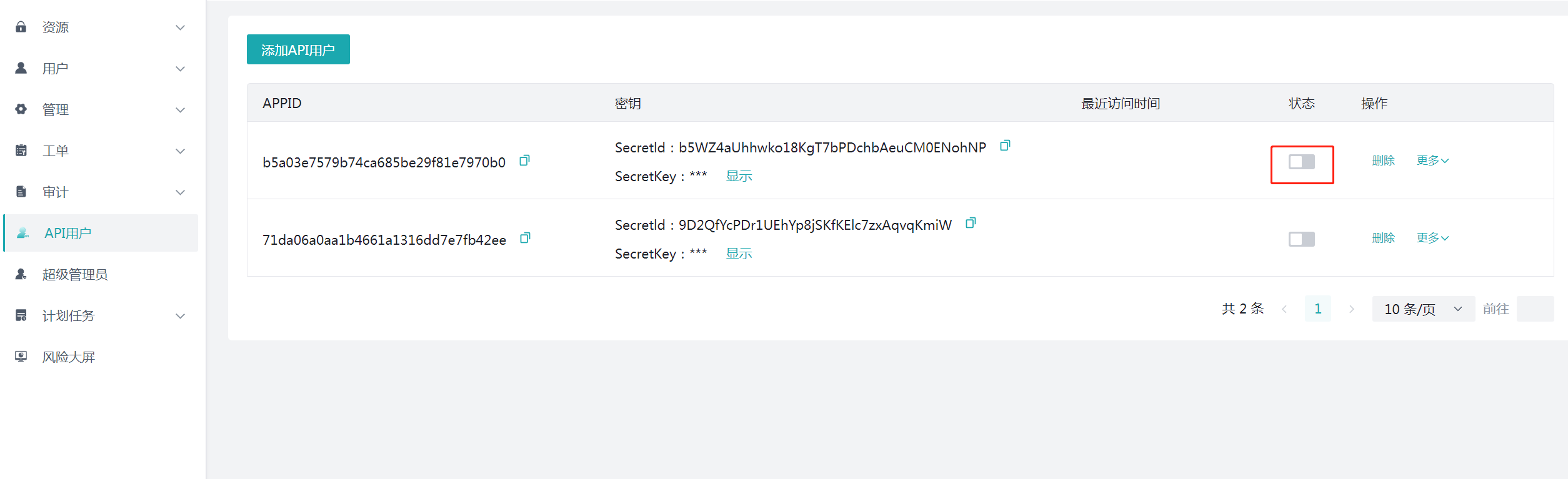
Task: Click the 前往 page number input field
Action: 1535,309
